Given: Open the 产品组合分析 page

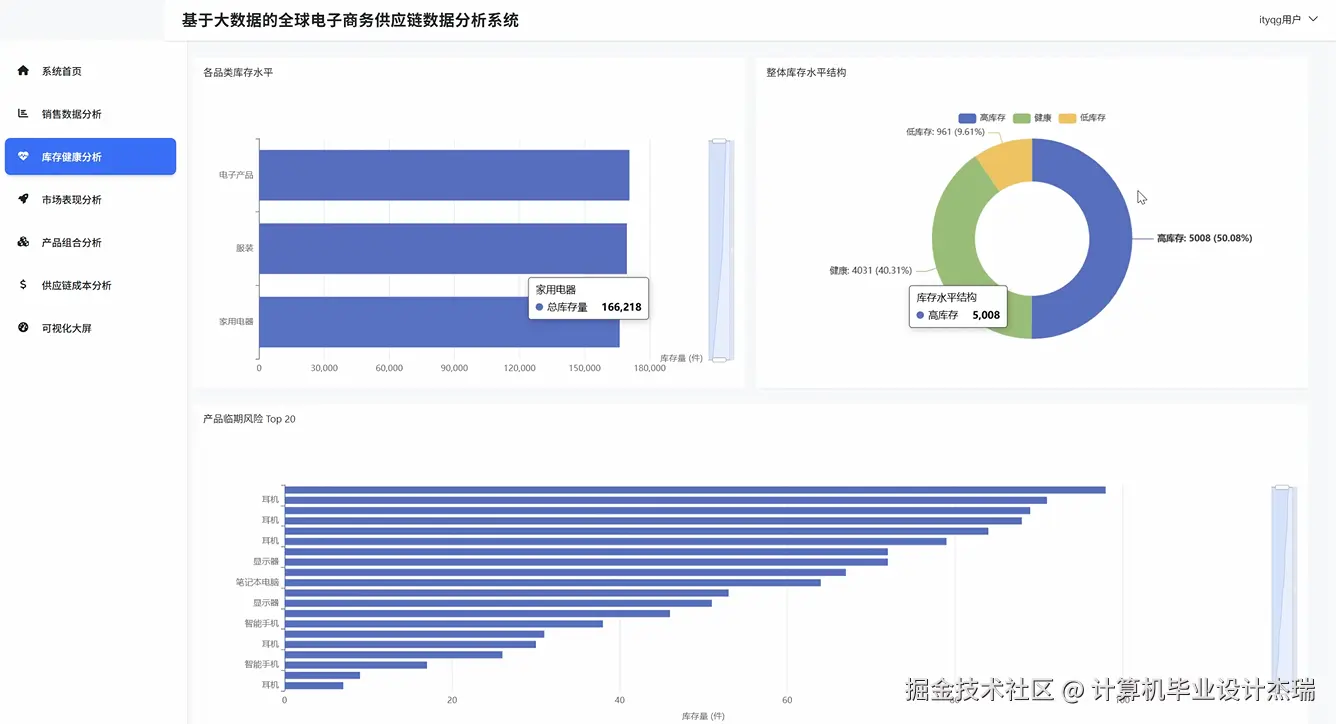Looking at the screenshot, I should (90, 243).
